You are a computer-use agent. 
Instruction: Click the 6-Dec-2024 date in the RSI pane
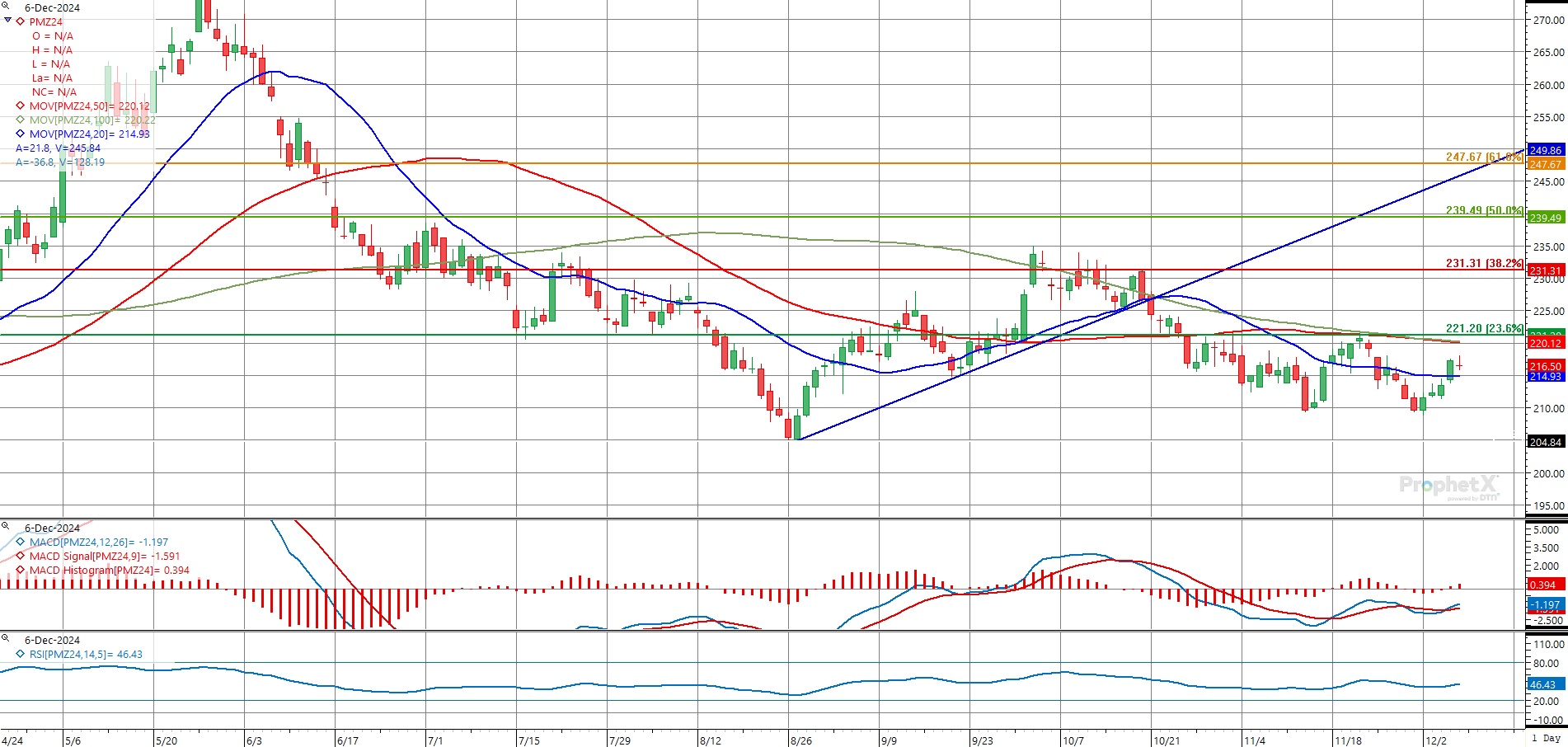[53, 640]
